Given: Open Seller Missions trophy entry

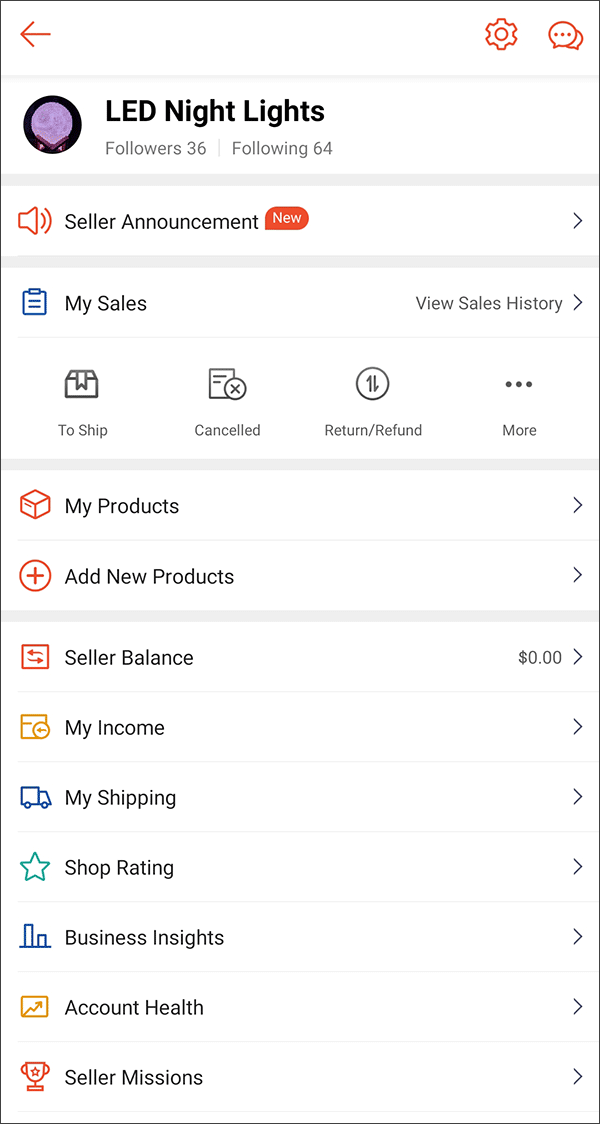Looking at the screenshot, I should (134, 1077).
